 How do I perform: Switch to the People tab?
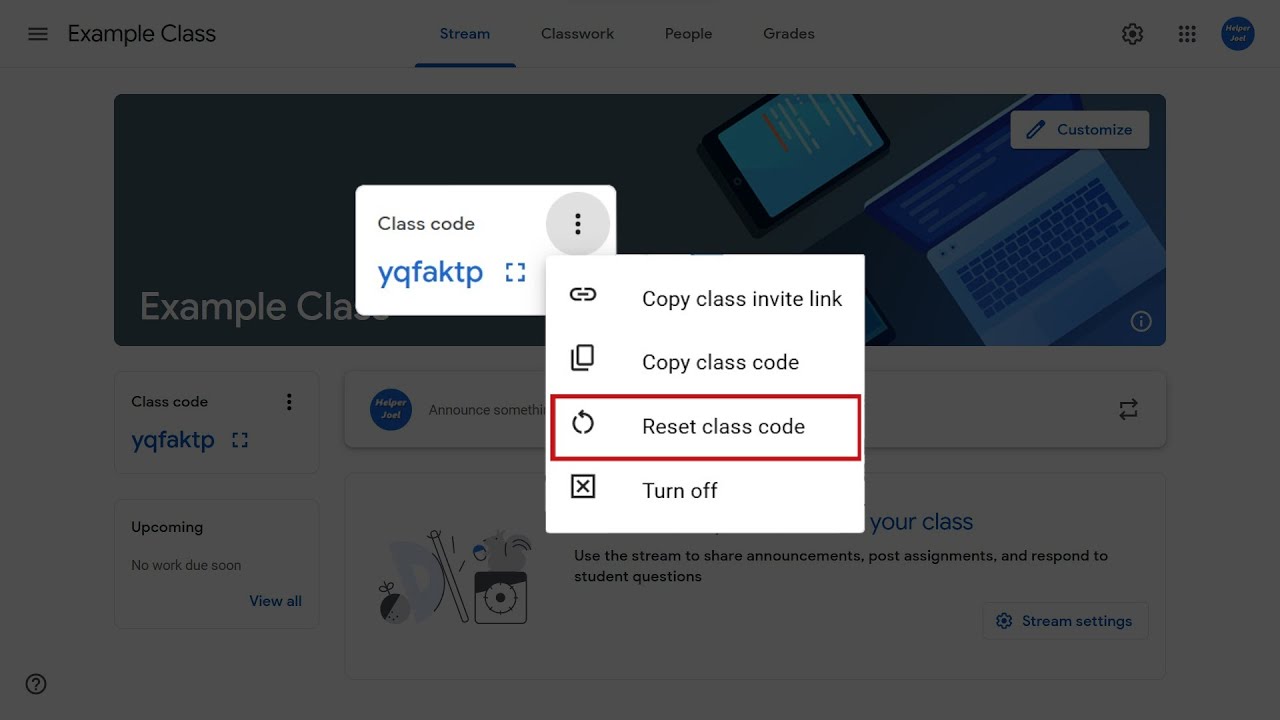[688, 34]
